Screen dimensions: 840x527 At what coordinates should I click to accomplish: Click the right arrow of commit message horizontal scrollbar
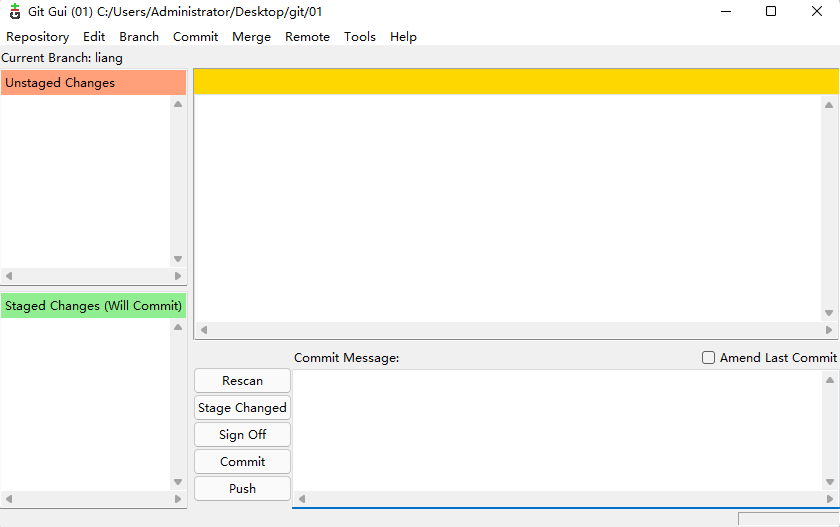[x=830, y=499]
